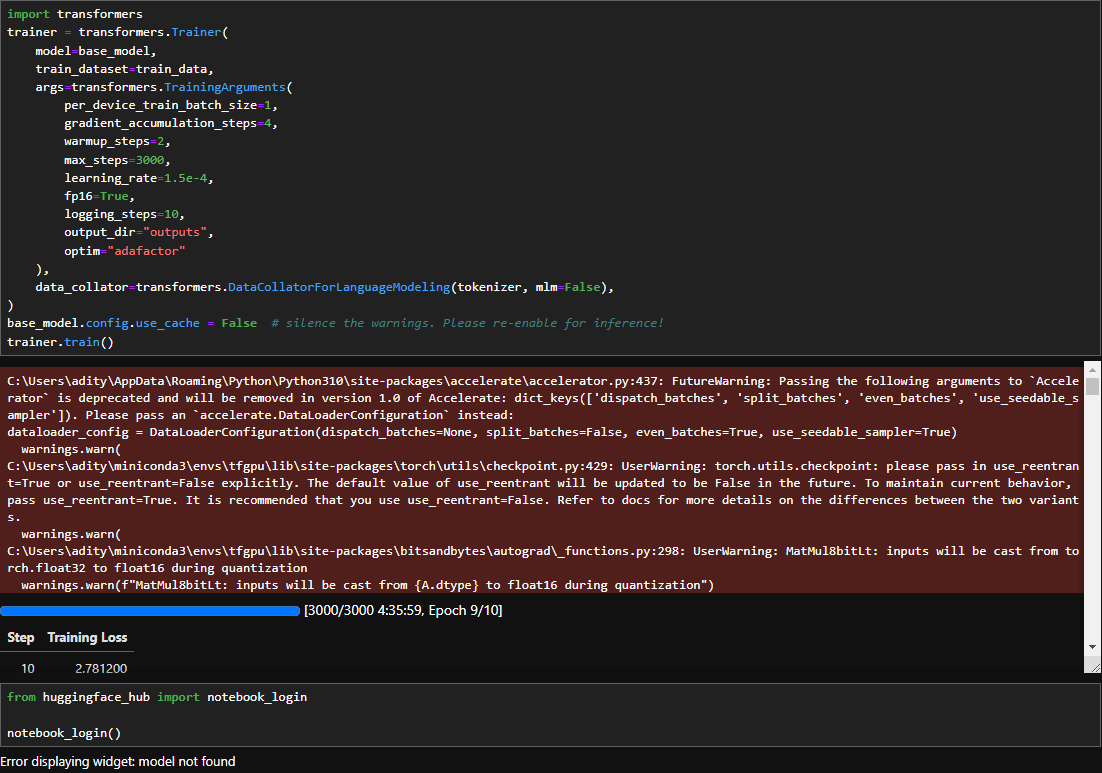
Task: Place cursor on trainer.train() line
Action: coord(60,342)
